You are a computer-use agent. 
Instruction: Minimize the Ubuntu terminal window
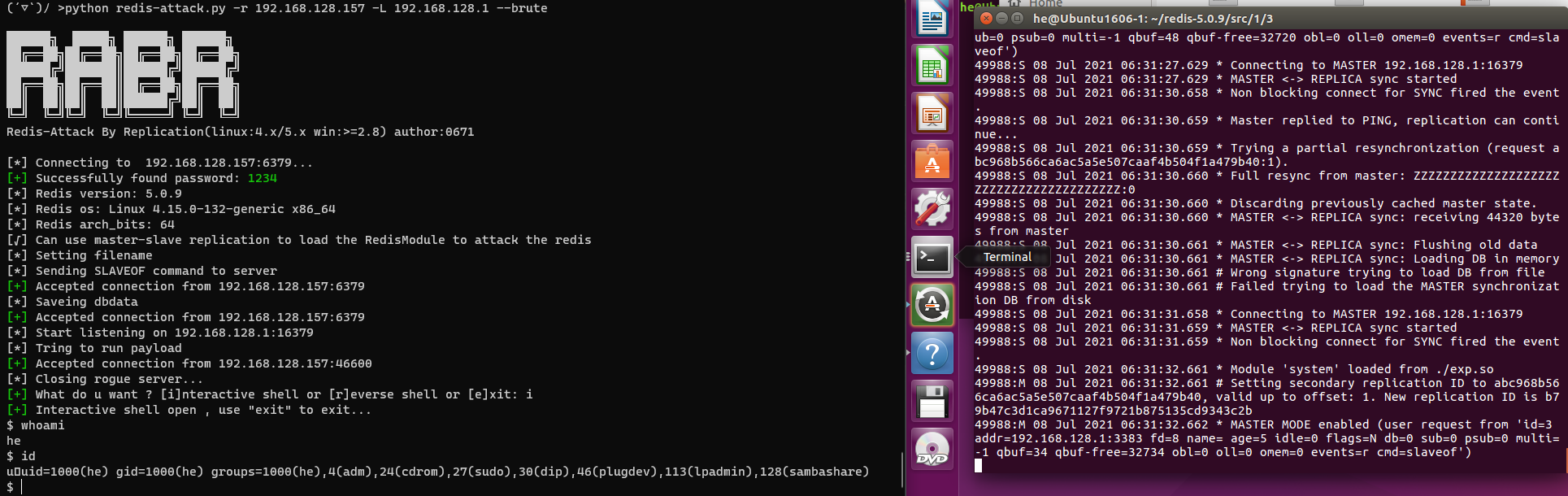[x=1001, y=18]
